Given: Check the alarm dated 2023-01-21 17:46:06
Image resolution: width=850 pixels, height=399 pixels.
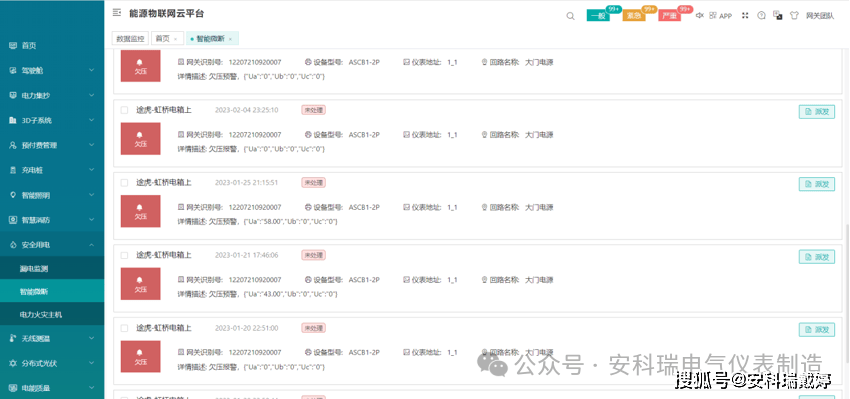Looking at the screenshot, I should [125, 255].
